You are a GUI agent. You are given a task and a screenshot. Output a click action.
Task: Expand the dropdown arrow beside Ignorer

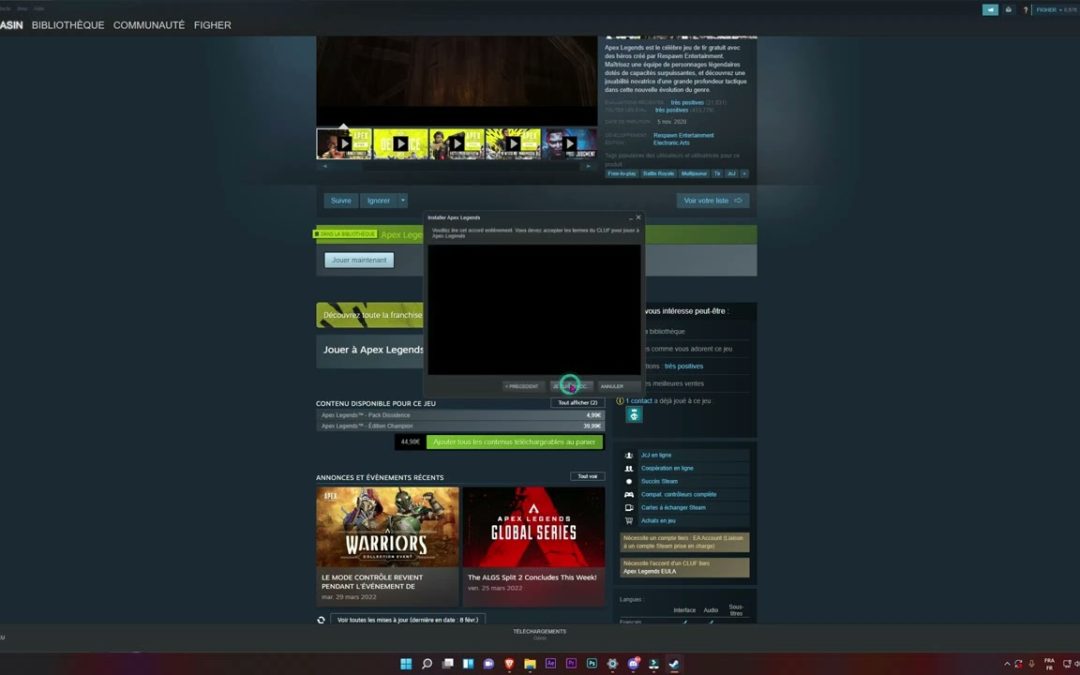403,200
